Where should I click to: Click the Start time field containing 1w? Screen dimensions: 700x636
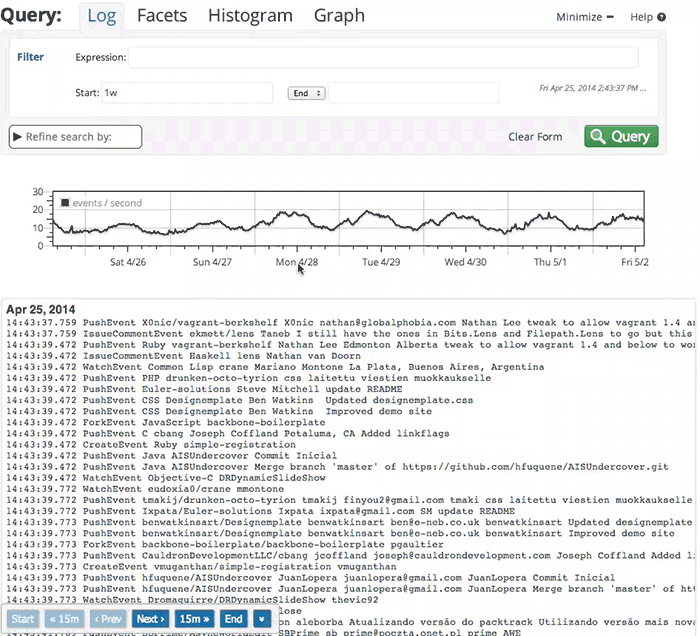(x=186, y=93)
